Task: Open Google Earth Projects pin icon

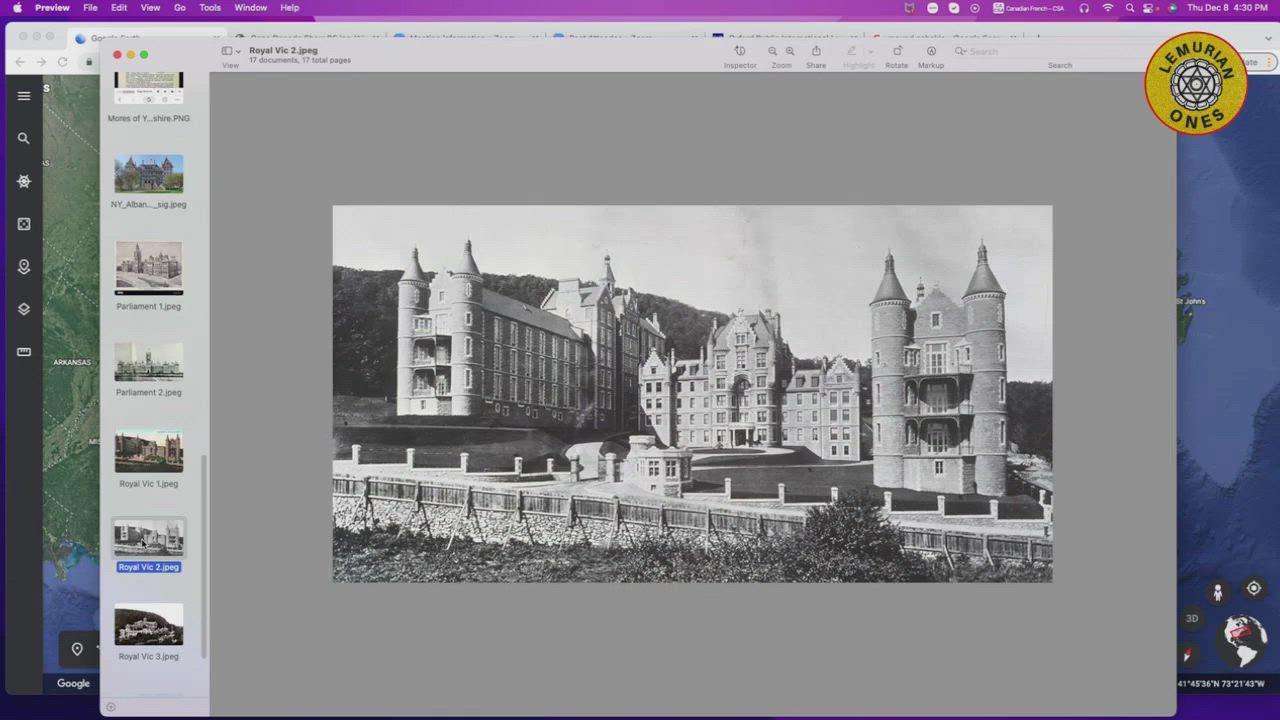Action: 24,267
